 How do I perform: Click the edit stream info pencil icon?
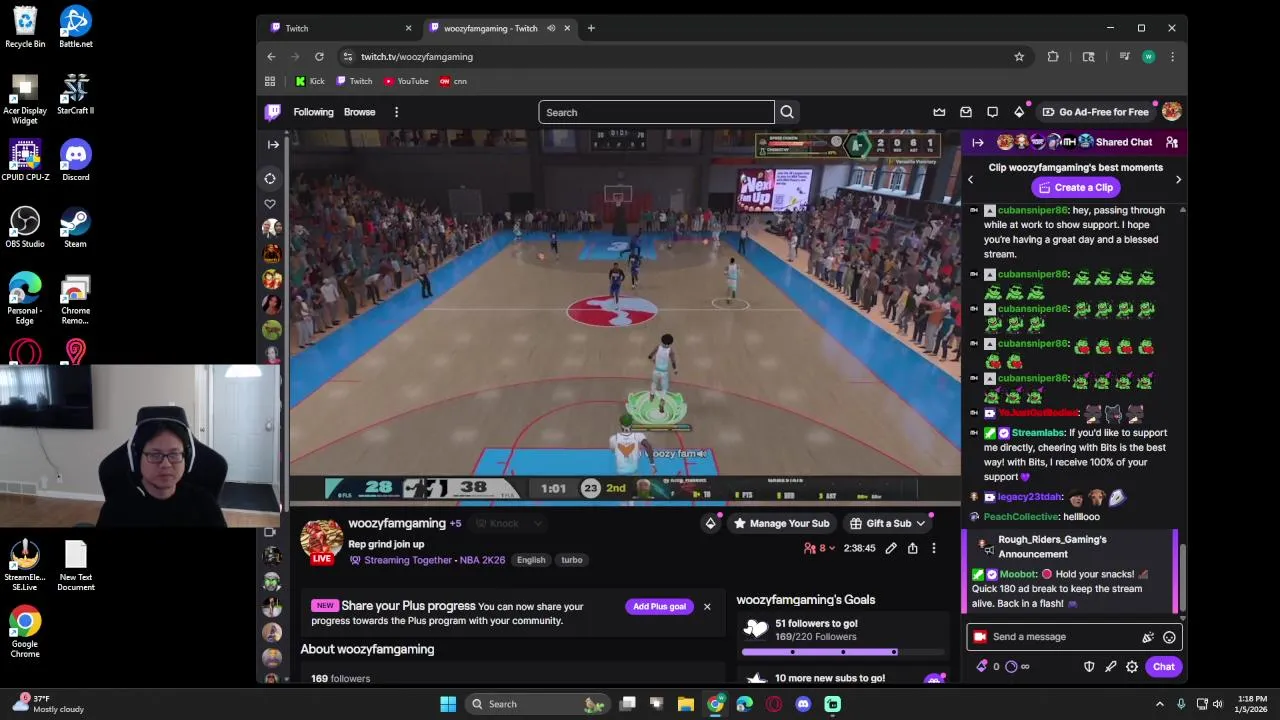891,548
